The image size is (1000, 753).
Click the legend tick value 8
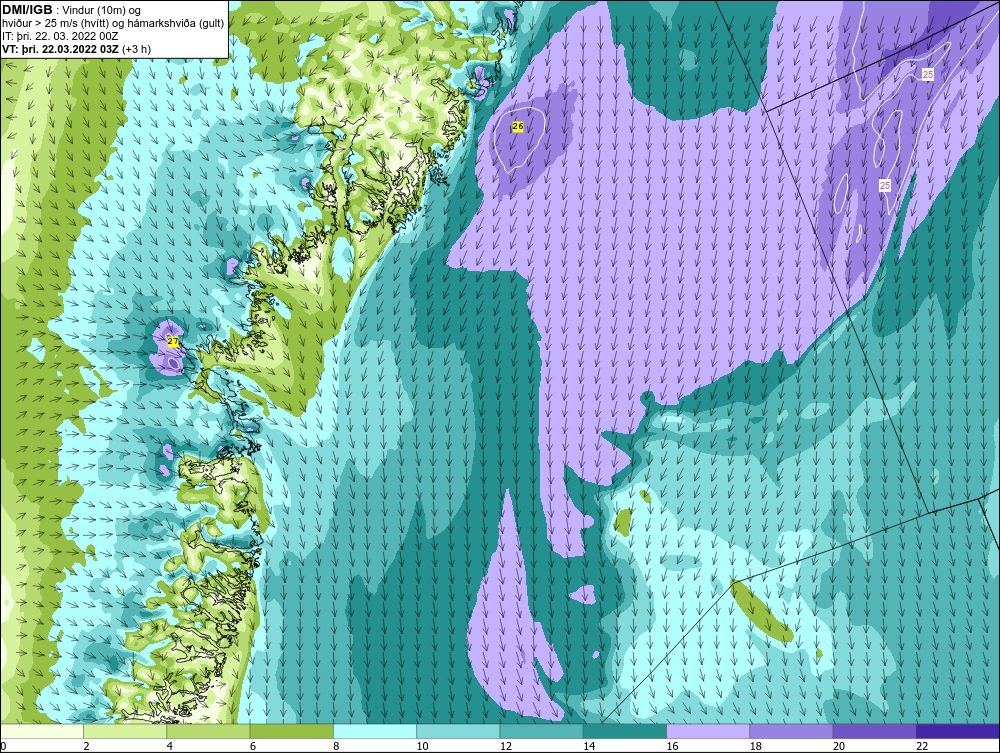coord(337,747)
